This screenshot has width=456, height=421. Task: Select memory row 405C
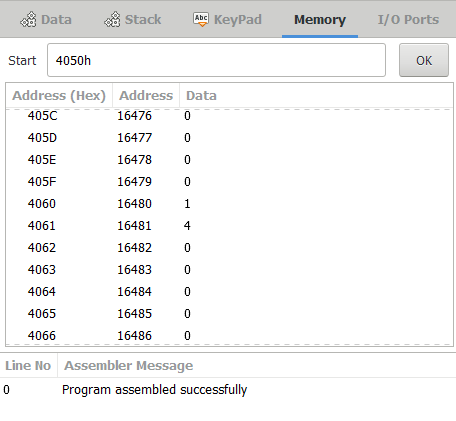[229, 116]
